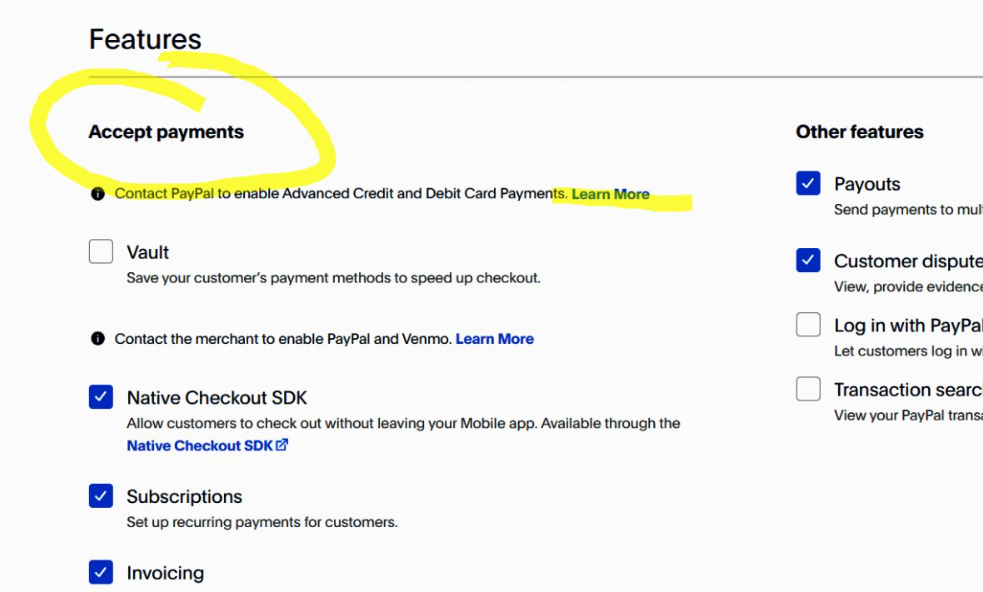This screenshot has width=983, height=592.
Task: Open Learn More for Advanced Card Payments
Action: click(x=610, y=194)
